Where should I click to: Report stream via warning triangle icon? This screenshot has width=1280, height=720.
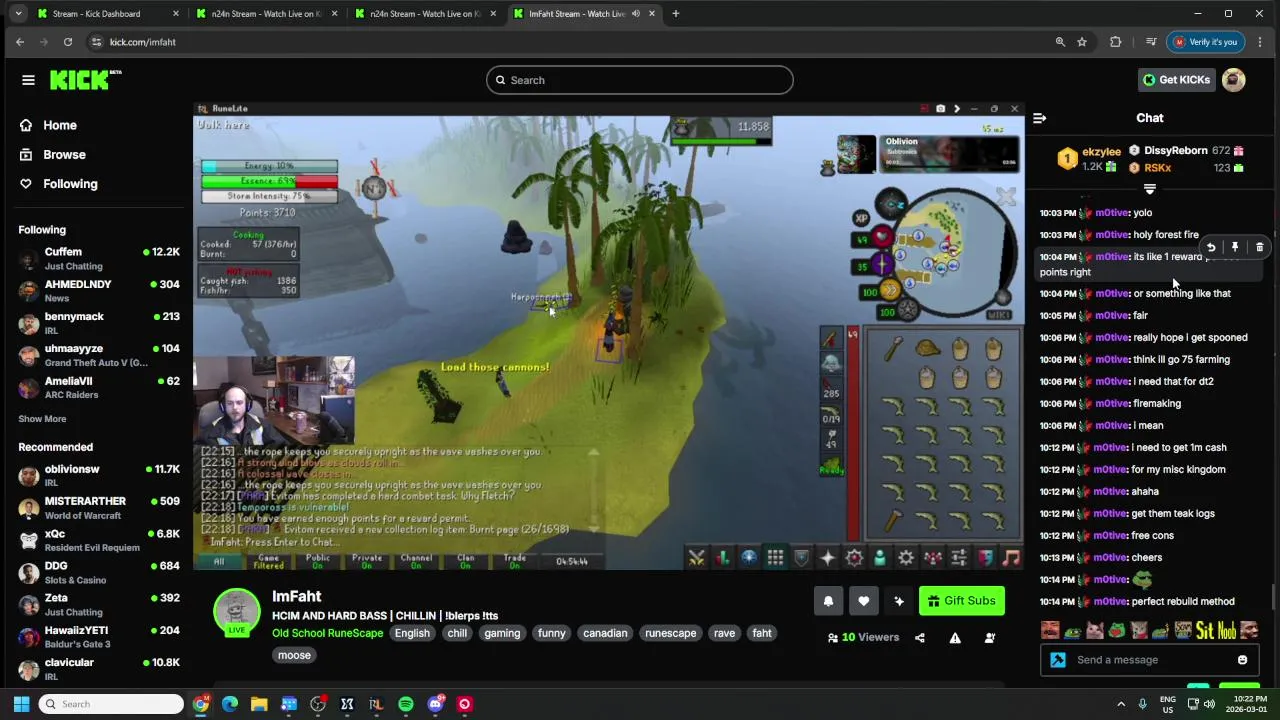[x=955, y=638]
